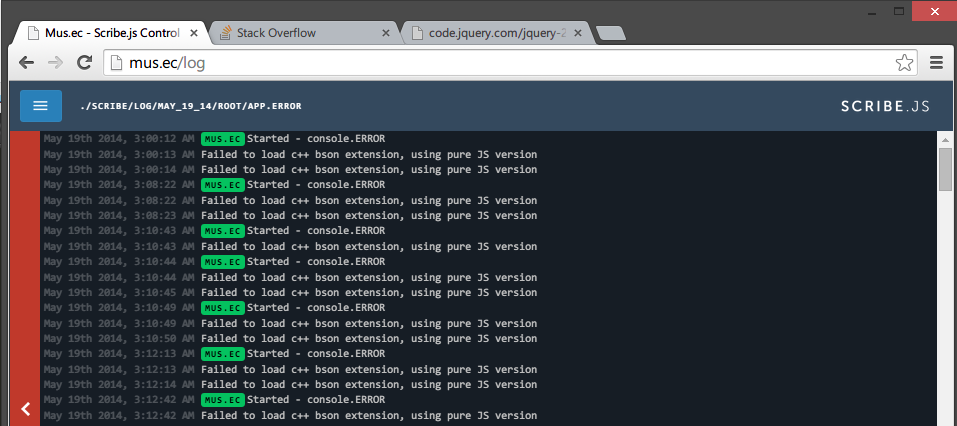Switch to the code.jquery.com tab

coord(498,33)
